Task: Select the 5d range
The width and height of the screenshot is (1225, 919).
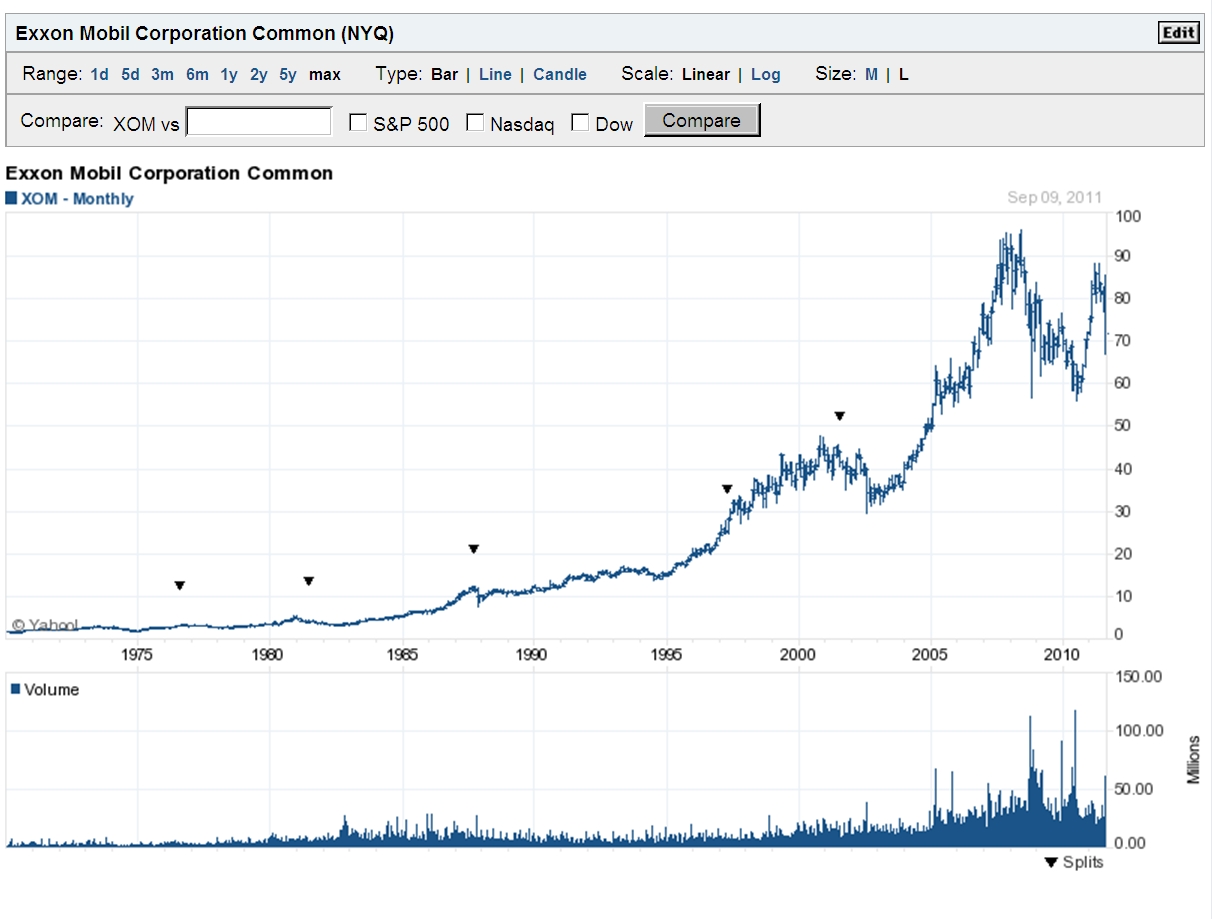Action: click(131, 74)
